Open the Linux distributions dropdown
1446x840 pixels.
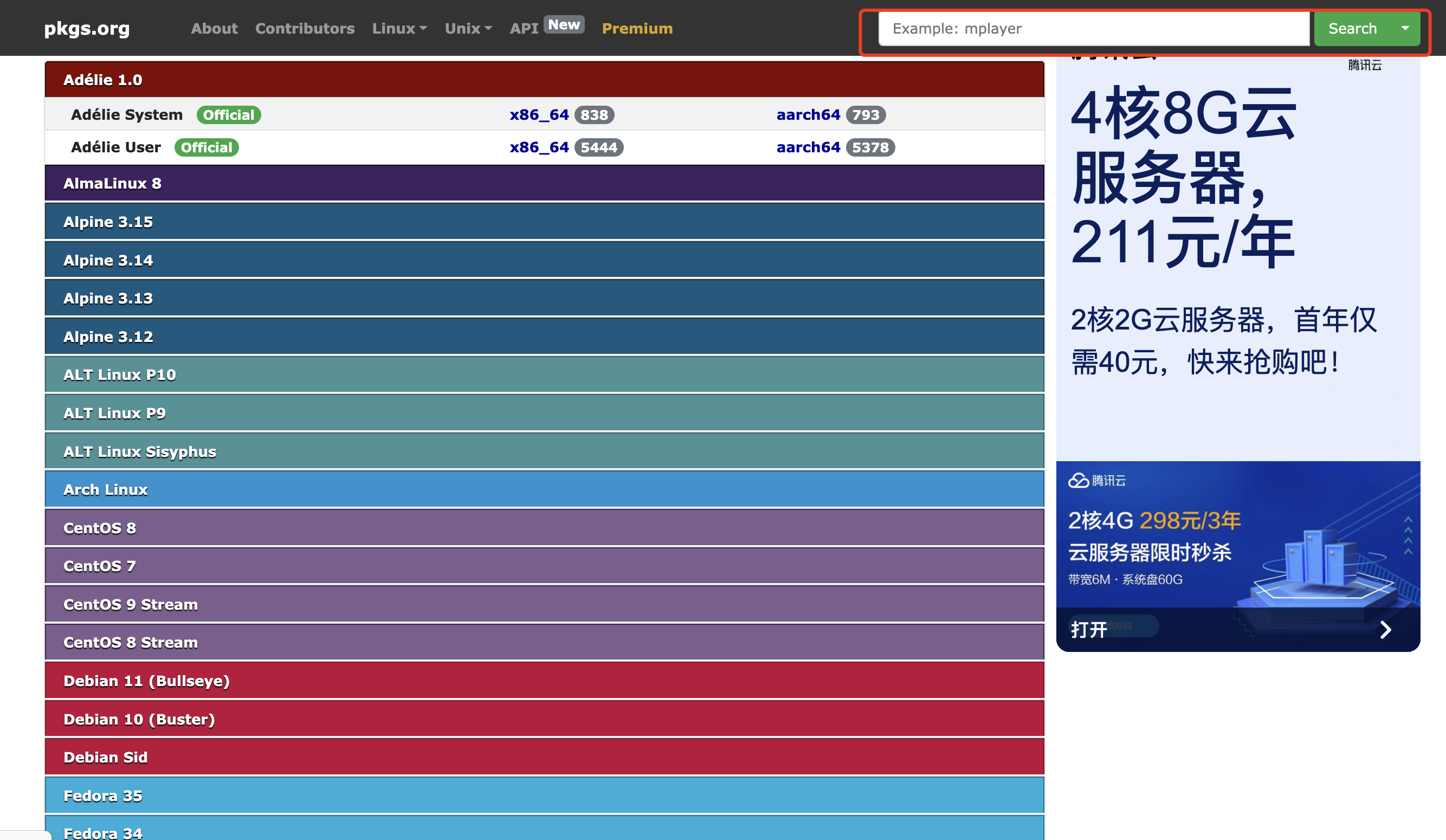399,28
